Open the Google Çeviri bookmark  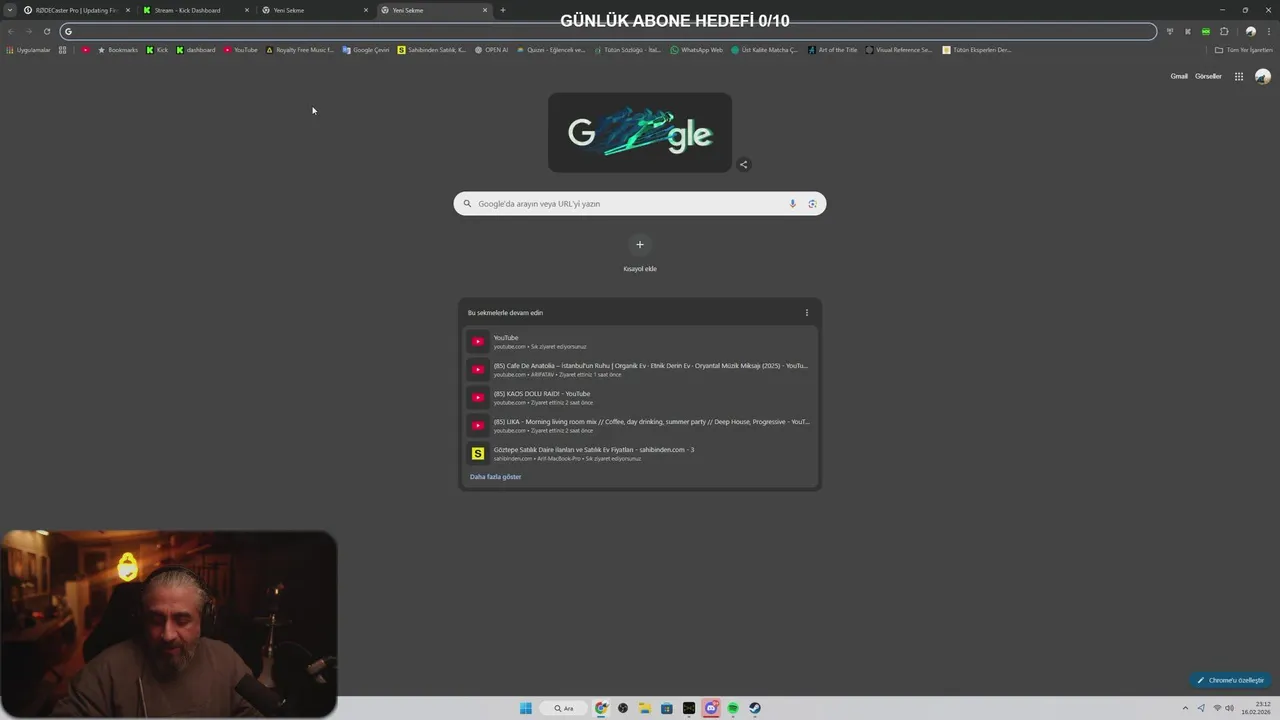point(366,50)
